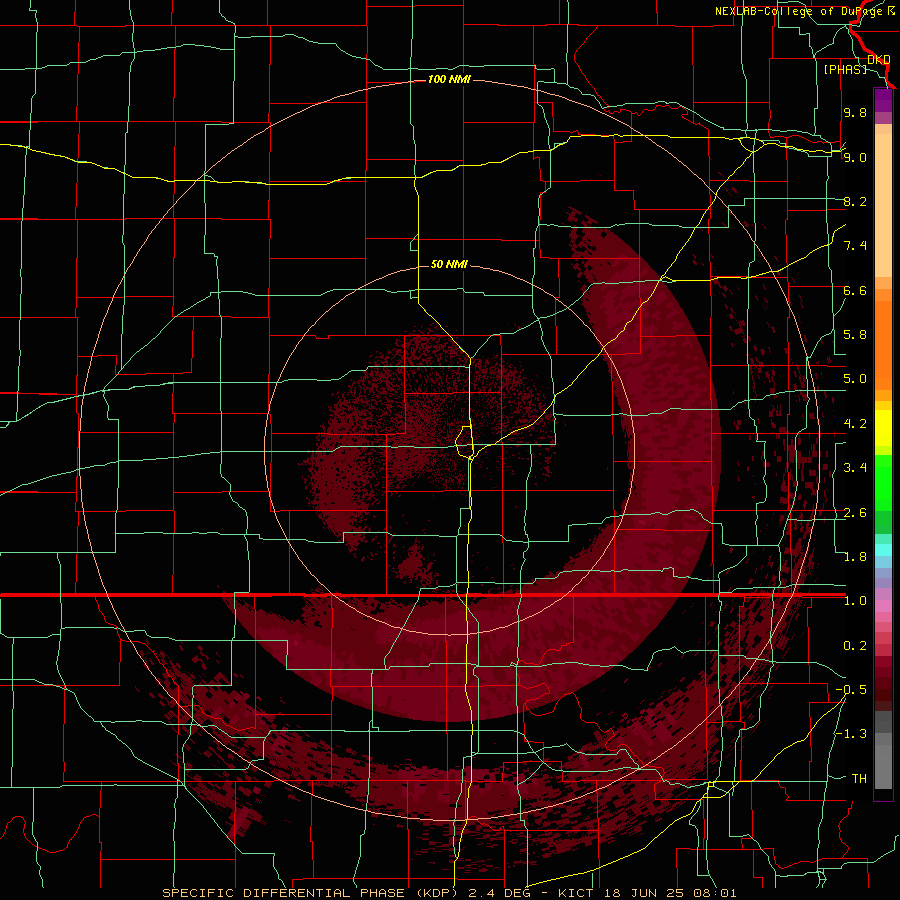Click the 100 NMI range ring label
The image size is (900, 900).
point(449,79)
